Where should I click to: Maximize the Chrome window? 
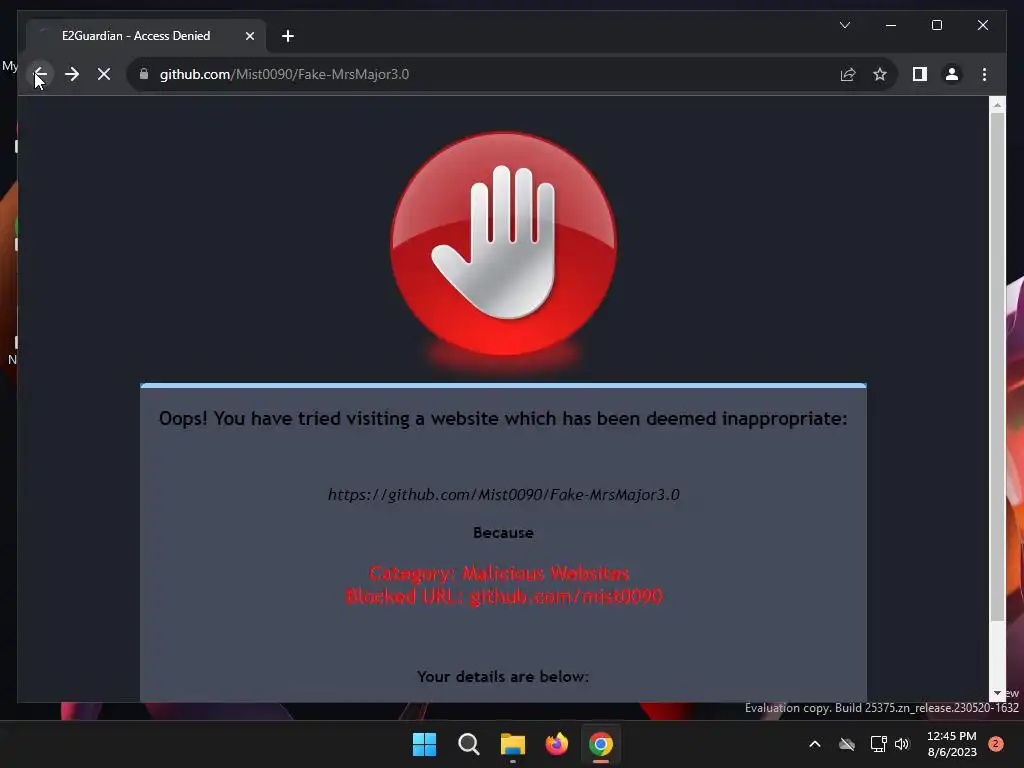point(936,25)
